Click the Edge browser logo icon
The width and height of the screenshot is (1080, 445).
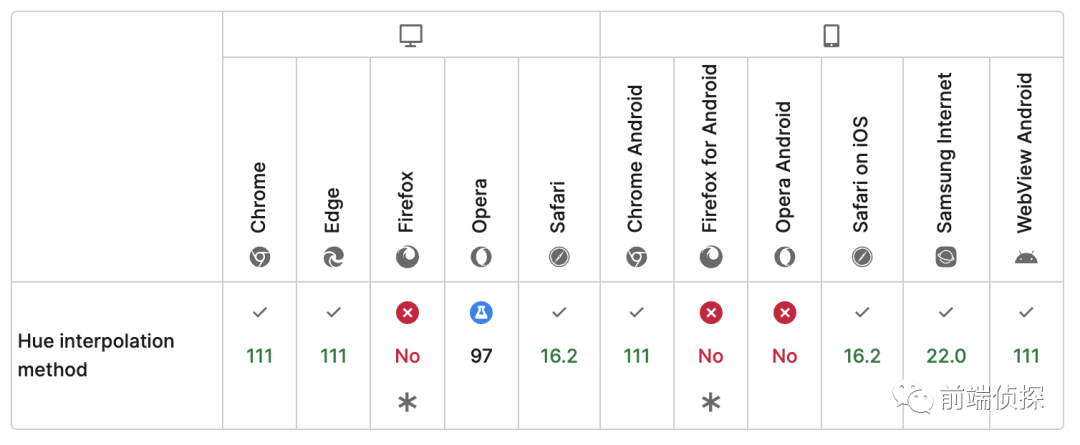[333, 258]
